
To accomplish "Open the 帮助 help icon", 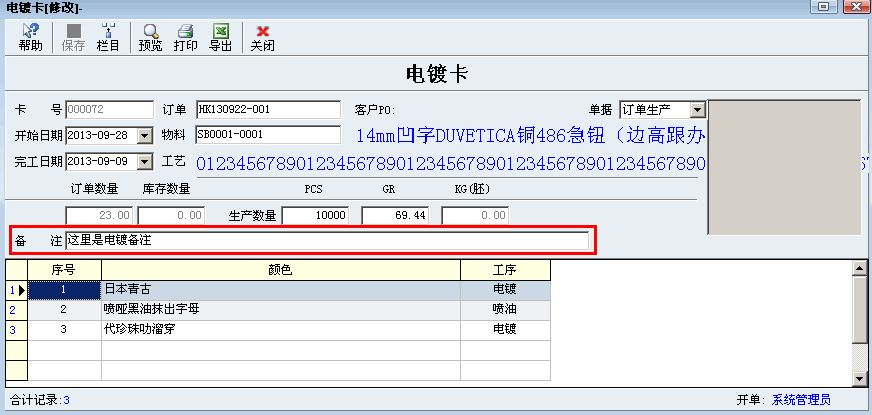I will [x=30, y=38].
